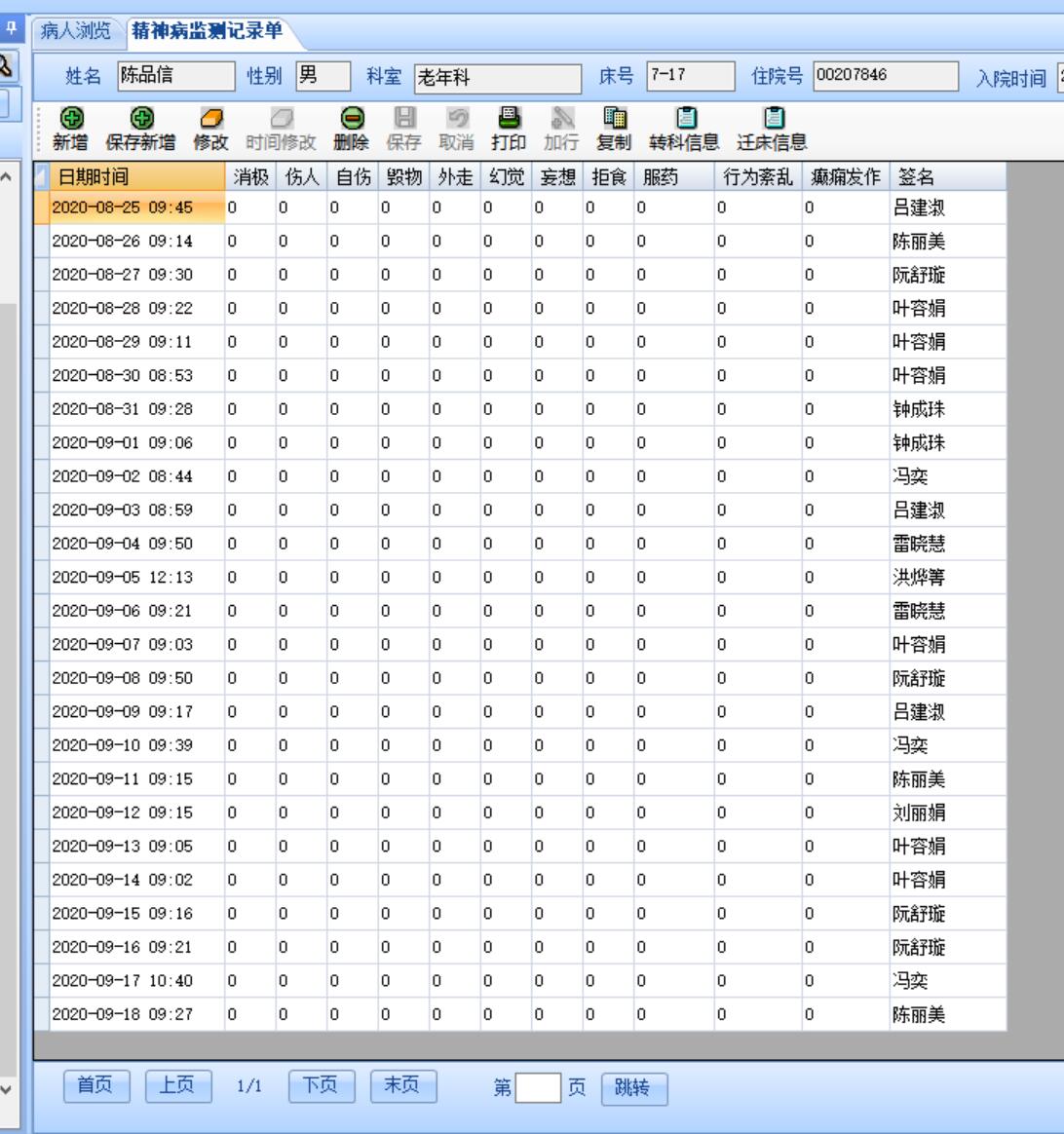This screenshot has height=1134, width=1064.
Task: Click the 修改 (edit) toolbar icon
Action: pyautogui.click(x=210, y=118)
